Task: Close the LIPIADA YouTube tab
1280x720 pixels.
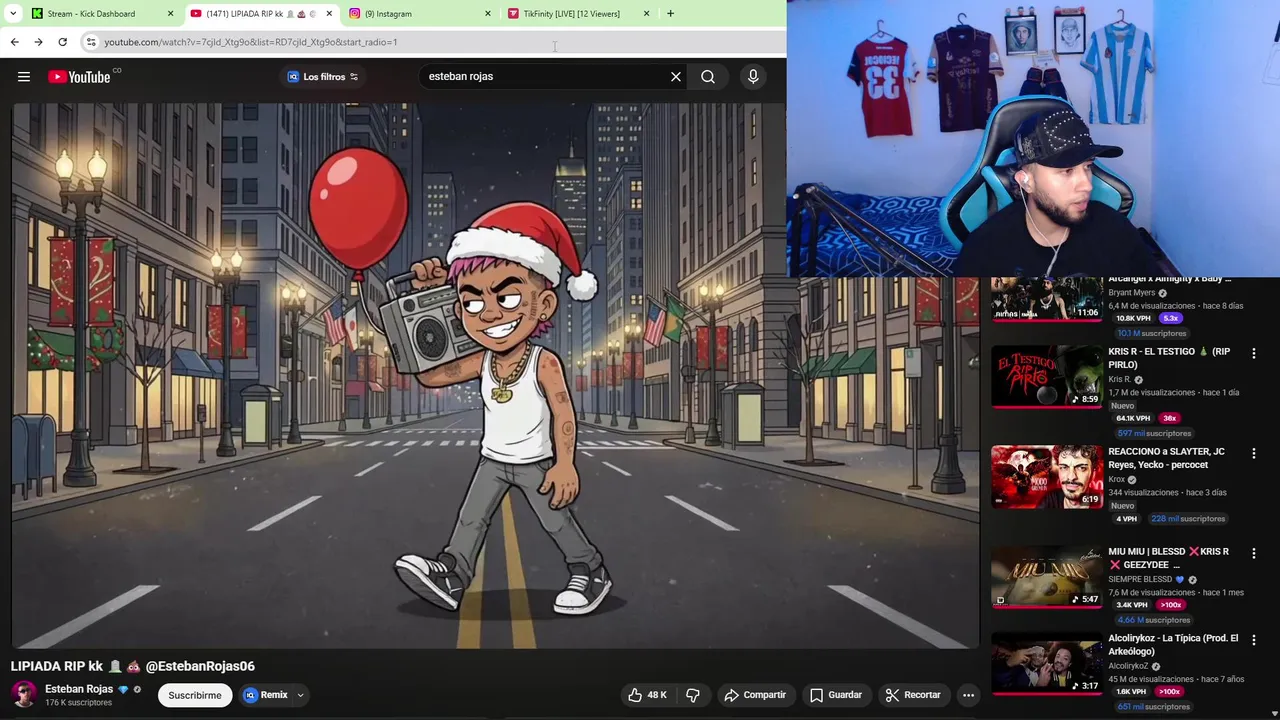Action: 329,14
